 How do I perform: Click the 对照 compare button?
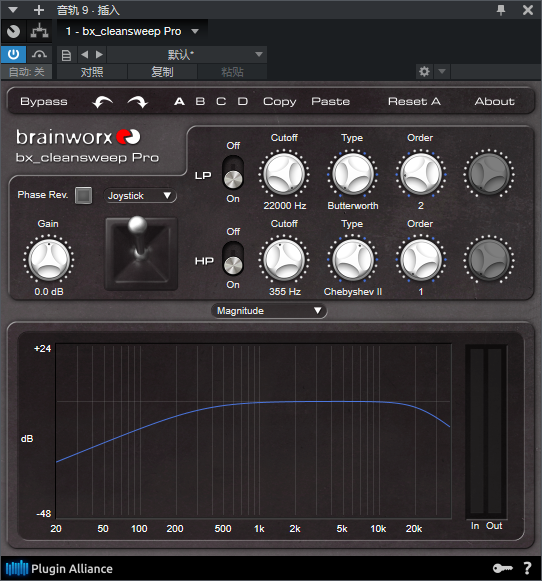click(x=92, y=72)
